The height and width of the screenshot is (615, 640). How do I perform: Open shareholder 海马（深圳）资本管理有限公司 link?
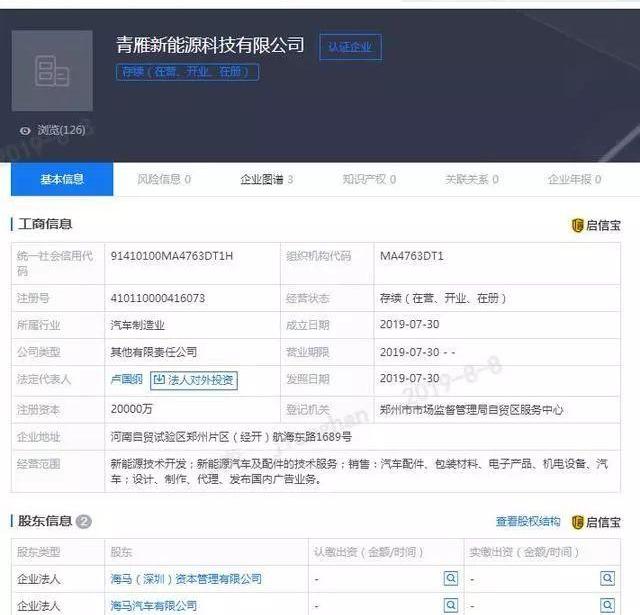186,579
